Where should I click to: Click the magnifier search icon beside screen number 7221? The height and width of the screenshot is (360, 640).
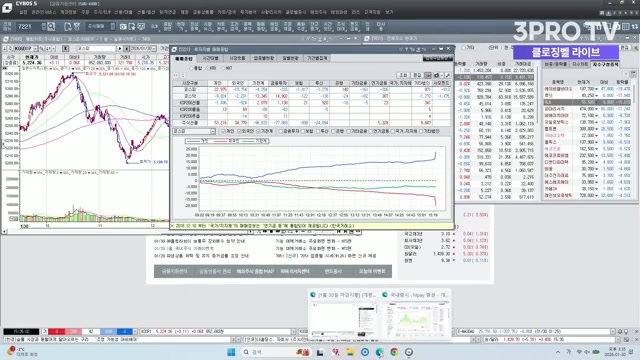[x=51, y=27]
